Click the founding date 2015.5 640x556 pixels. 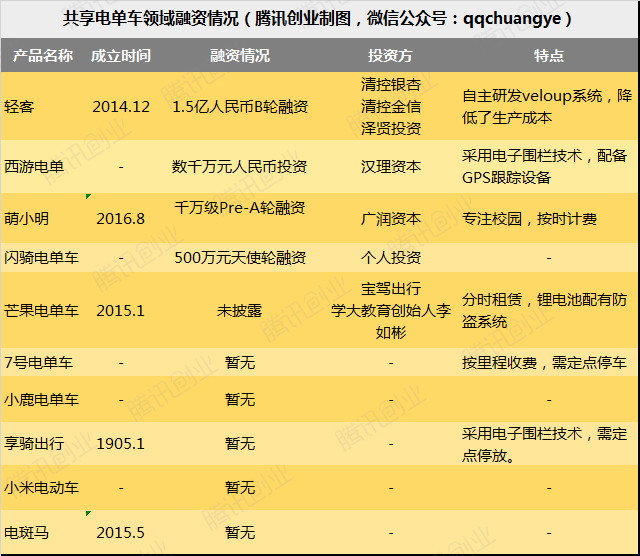click(121, 533)
